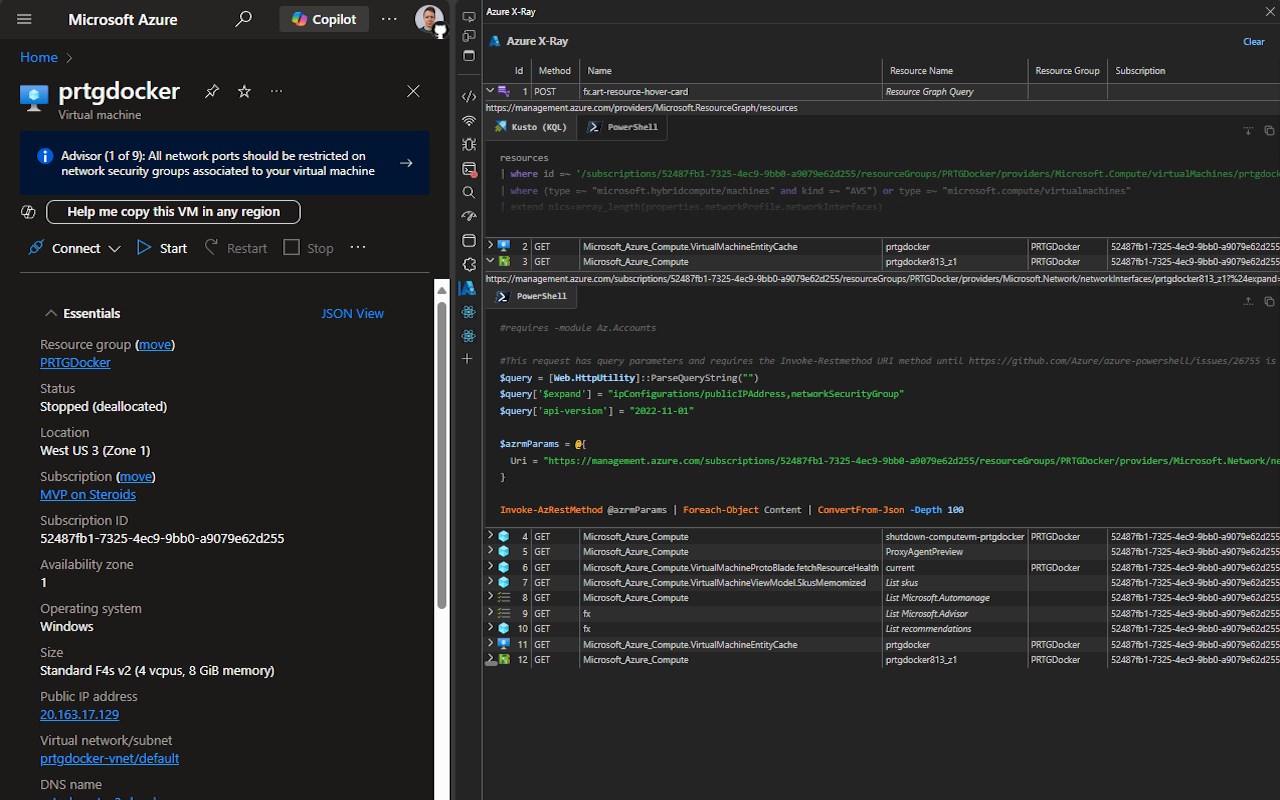Open the Azure portal hamburger menu
Image resolution: width=1280 pixels, height=800 pixels.
click(x=25, y=19)
